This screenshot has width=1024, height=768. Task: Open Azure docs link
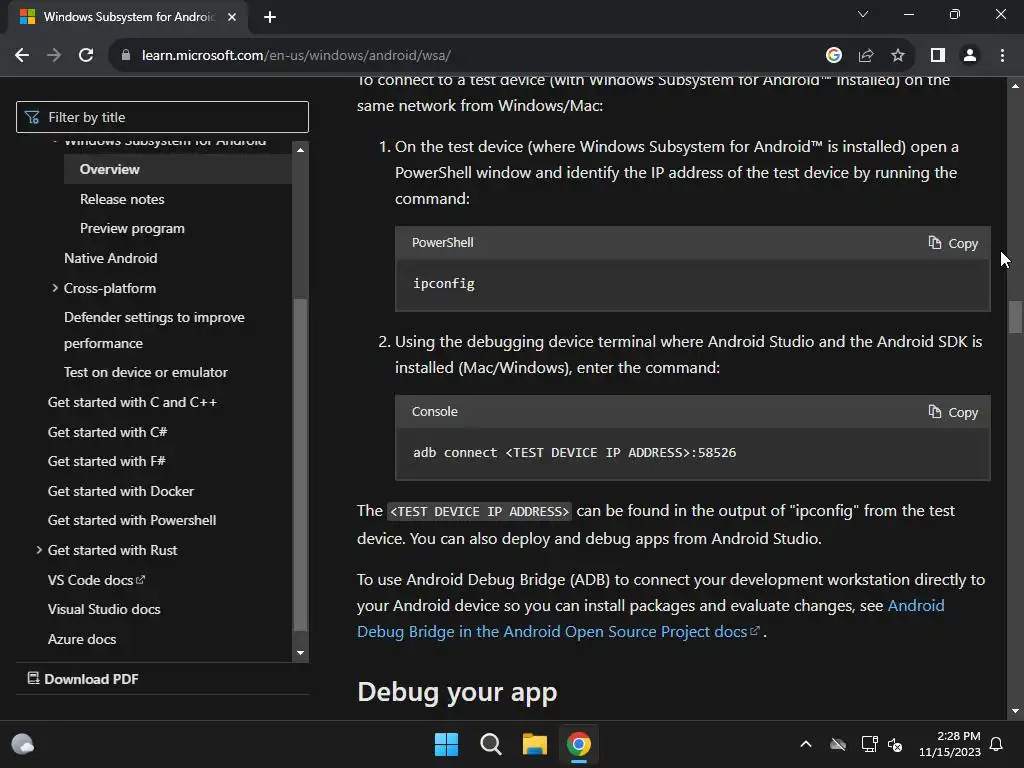tap(82, 639)
